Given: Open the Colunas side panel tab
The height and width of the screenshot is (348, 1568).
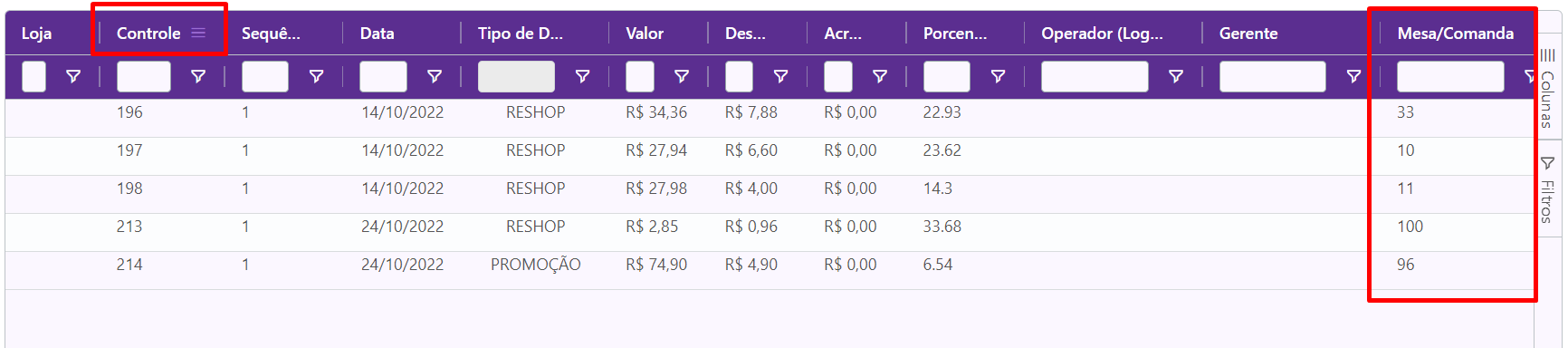Looking at the screenshot, I should pos(1547,89).
